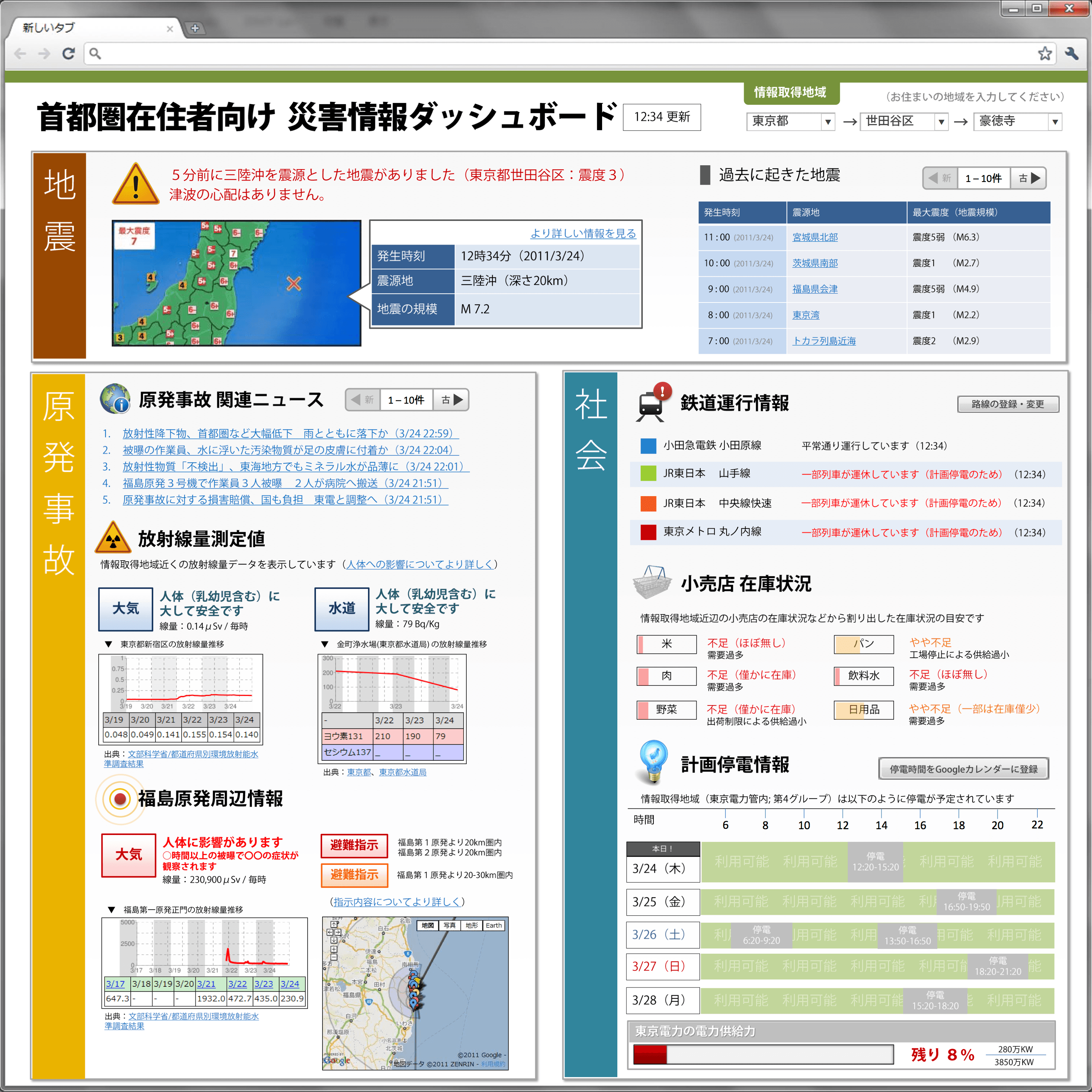The image size is (1092, 1092).
Task: Open 福島県会津 earthquake link
Action: pyautogui.click(x=815, y=289)
